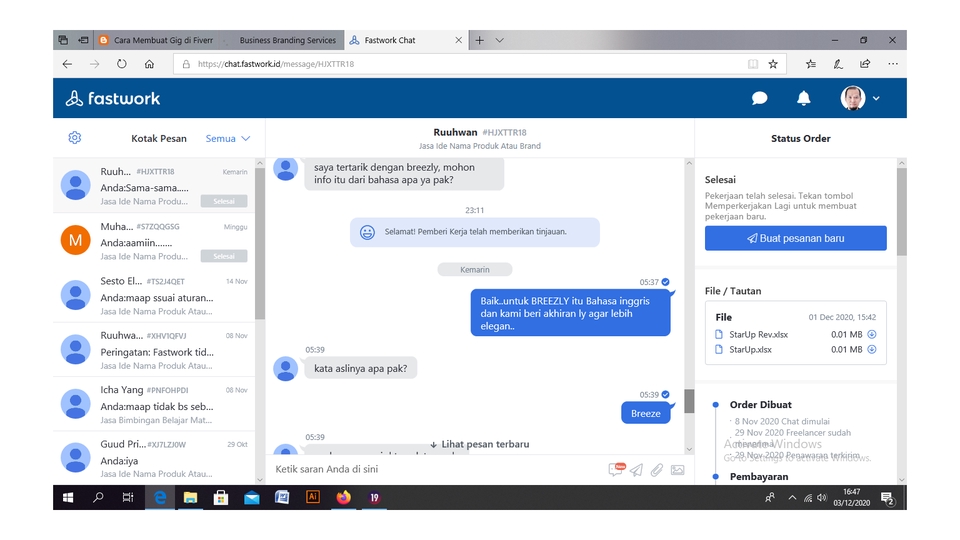Open conversation Ruuhwa... #XHV1QFVJ

[x=154, y=350]
